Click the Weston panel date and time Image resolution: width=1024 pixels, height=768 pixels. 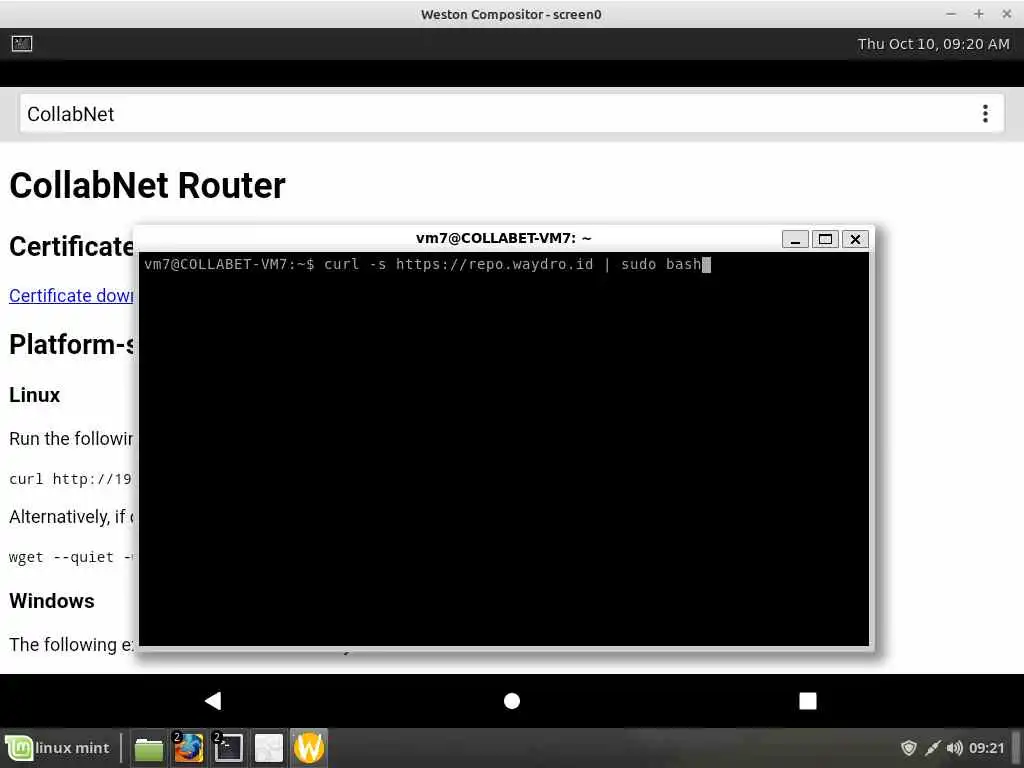click(933, 44)
